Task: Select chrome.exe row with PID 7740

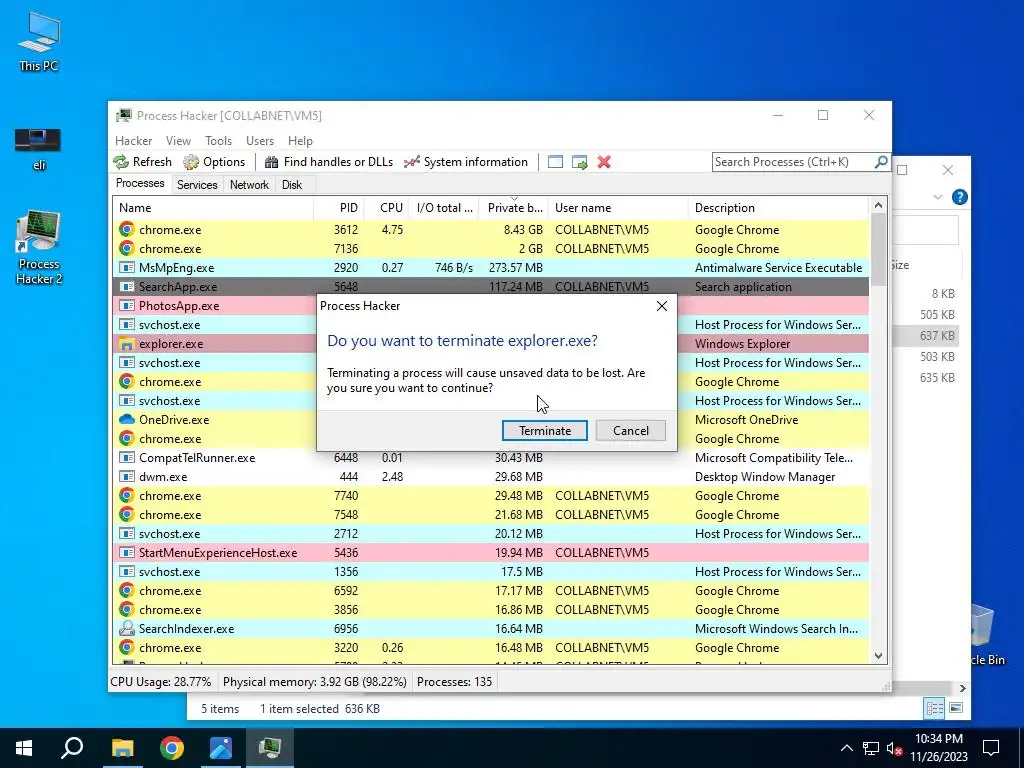Action: [x=491, y=496]
